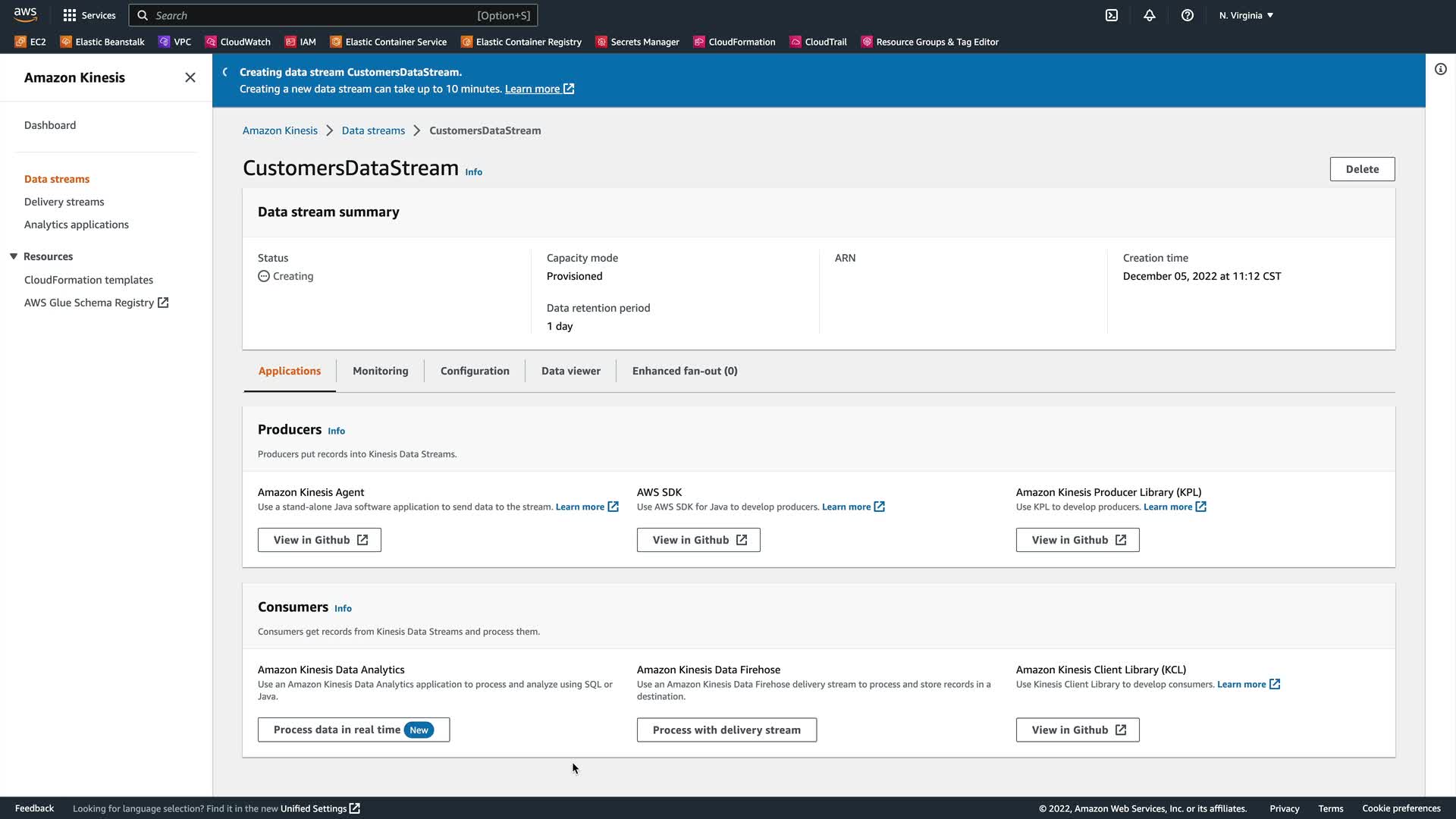Open the notifications bell icon
This screenshot has width=1456, height=819.
pos(1150,15)
